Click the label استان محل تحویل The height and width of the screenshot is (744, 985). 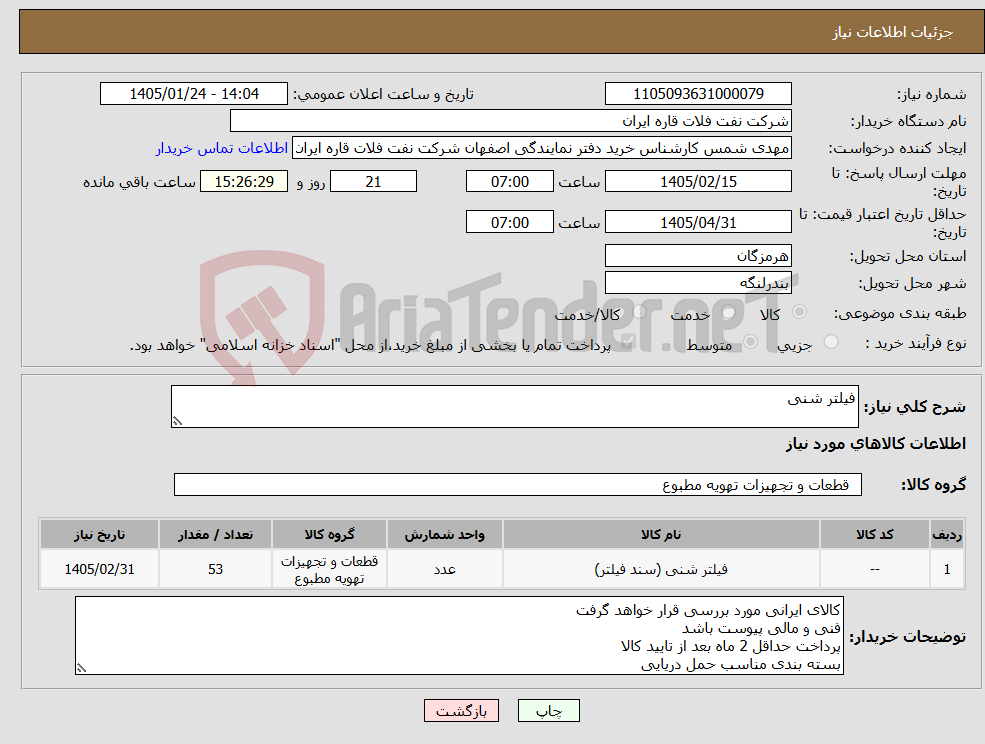click(908, 256)
